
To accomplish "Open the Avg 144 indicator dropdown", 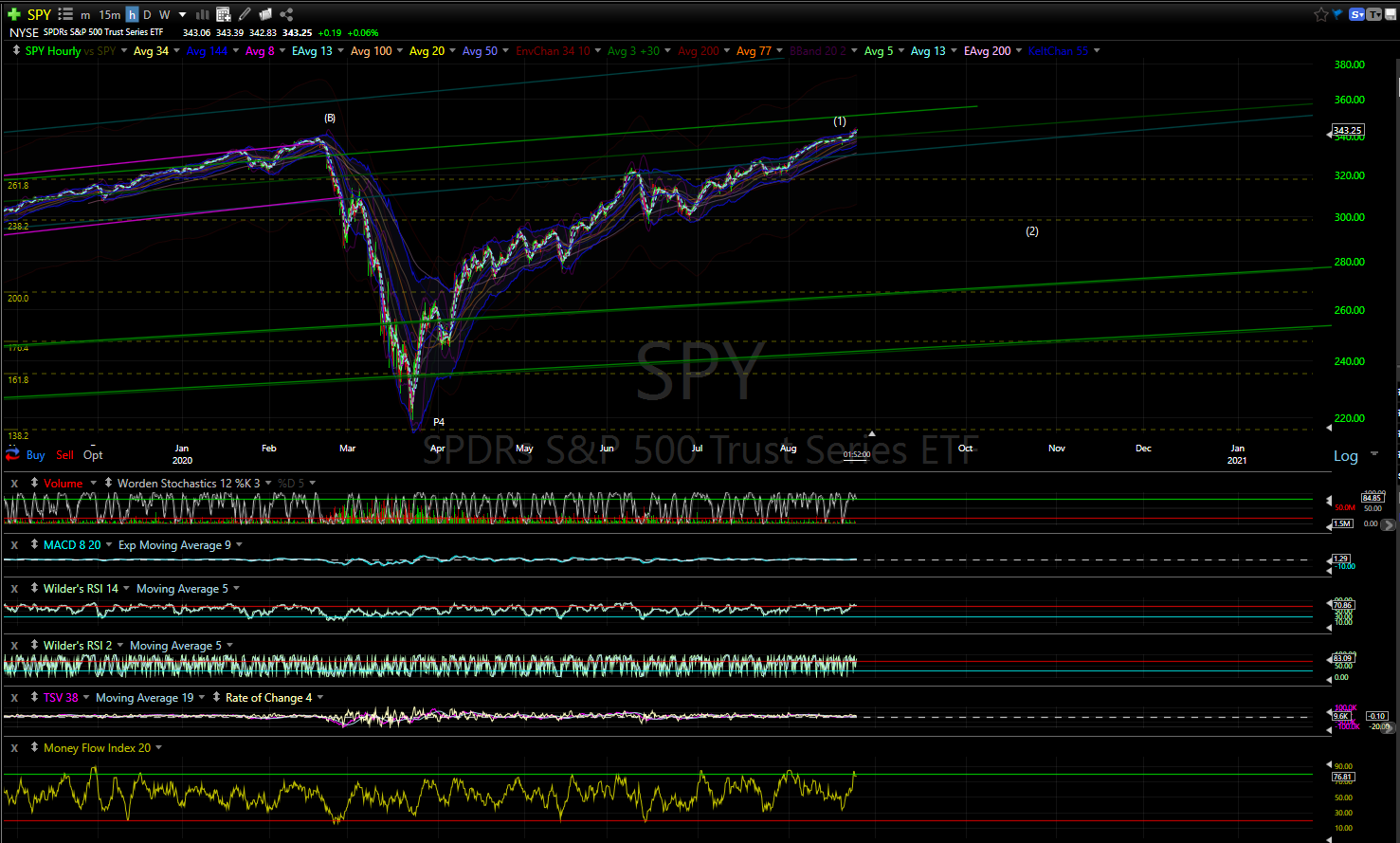I will pos(236,51).
